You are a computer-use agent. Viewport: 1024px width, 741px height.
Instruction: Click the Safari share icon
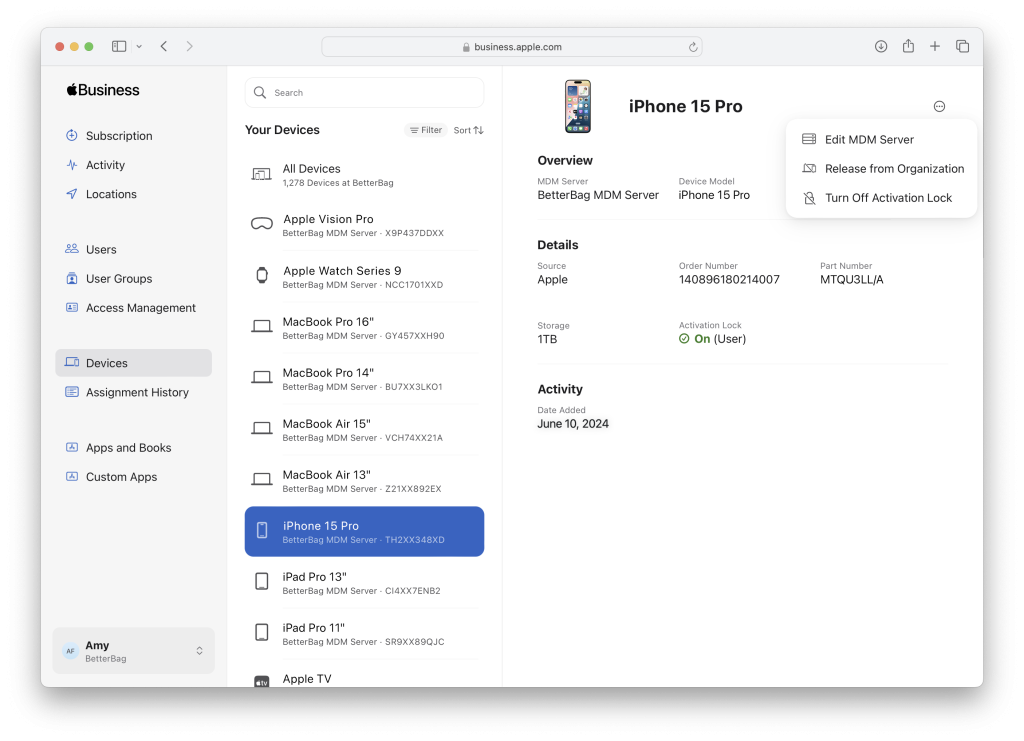[908, 46]
